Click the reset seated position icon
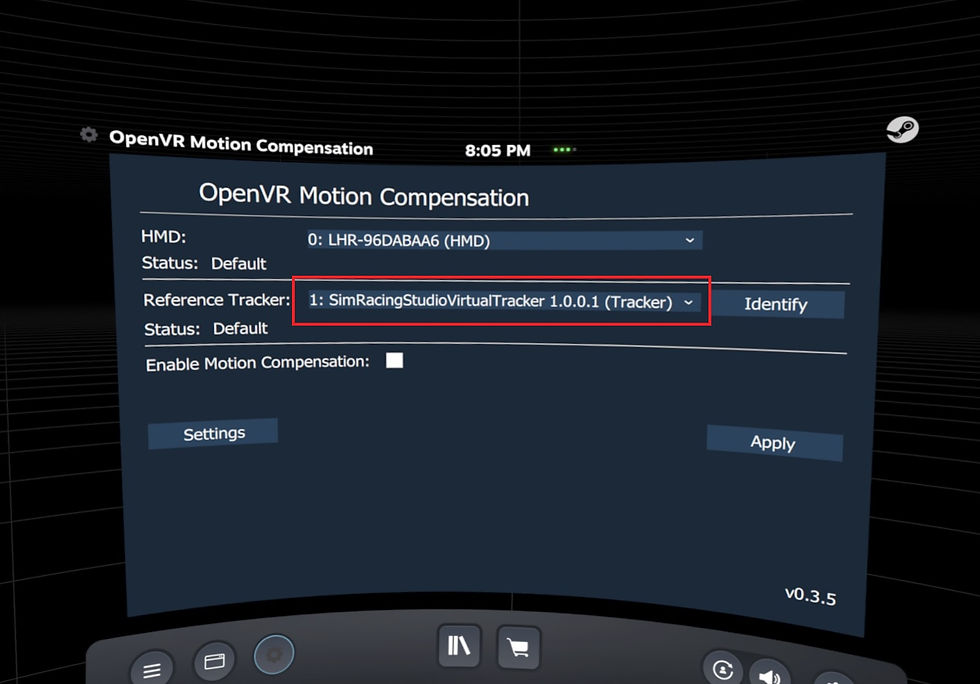 pyautogui.click(x=723, y=670)
